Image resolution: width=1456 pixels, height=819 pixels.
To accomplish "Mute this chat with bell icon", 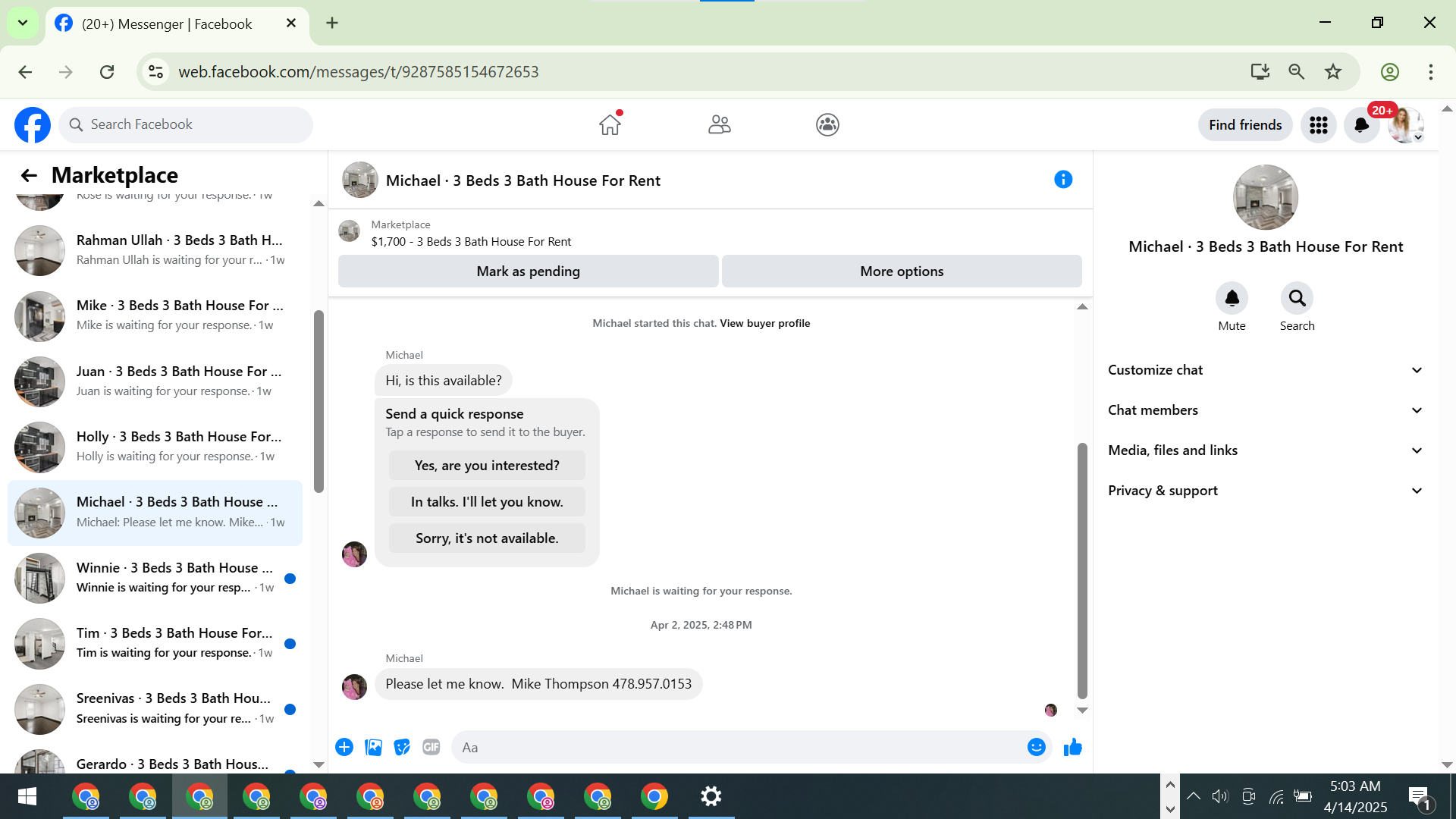I will (x=1232, y=299).
